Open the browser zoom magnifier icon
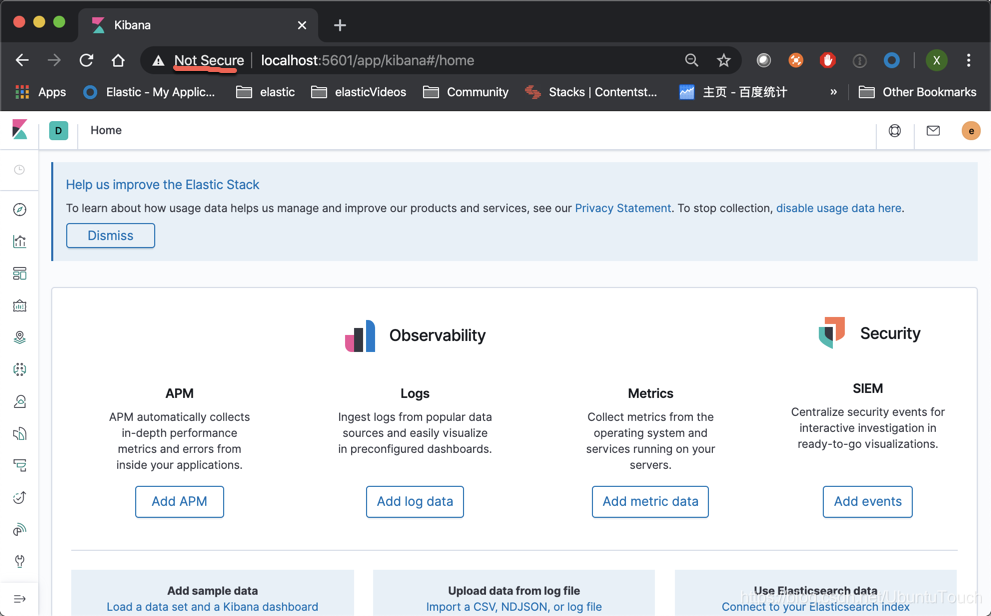This screenshot has width=991, height=616. (691, 61)
